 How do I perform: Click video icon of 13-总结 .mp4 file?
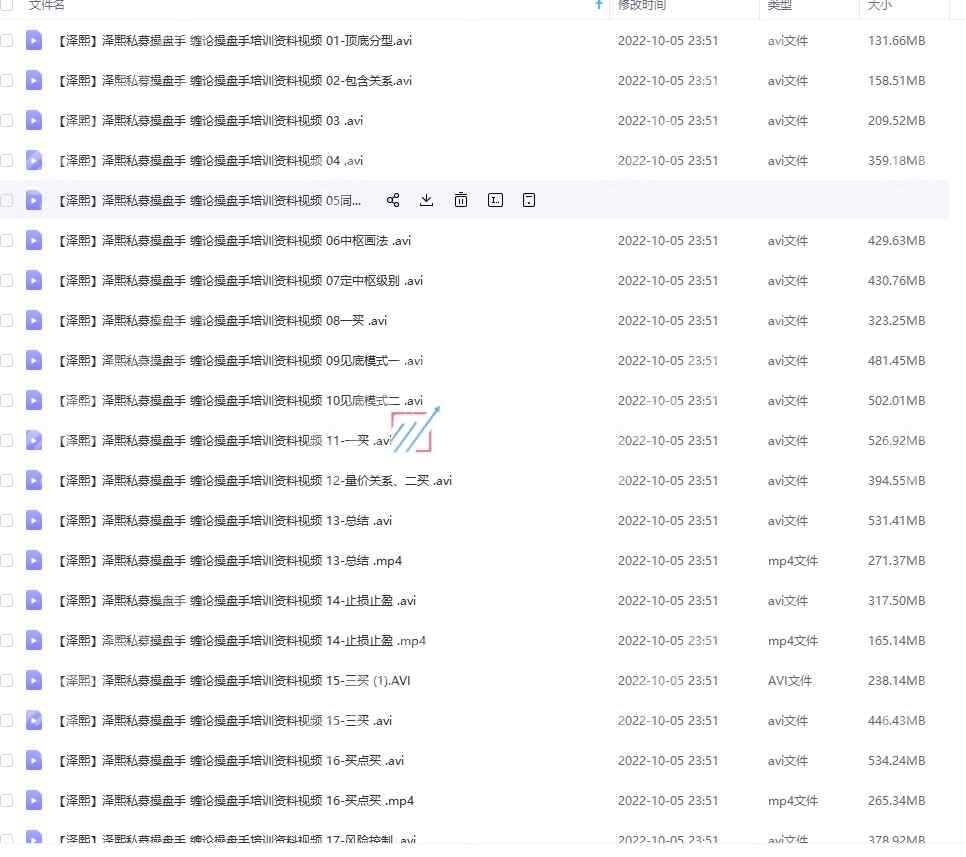click(x=34, y=560)
